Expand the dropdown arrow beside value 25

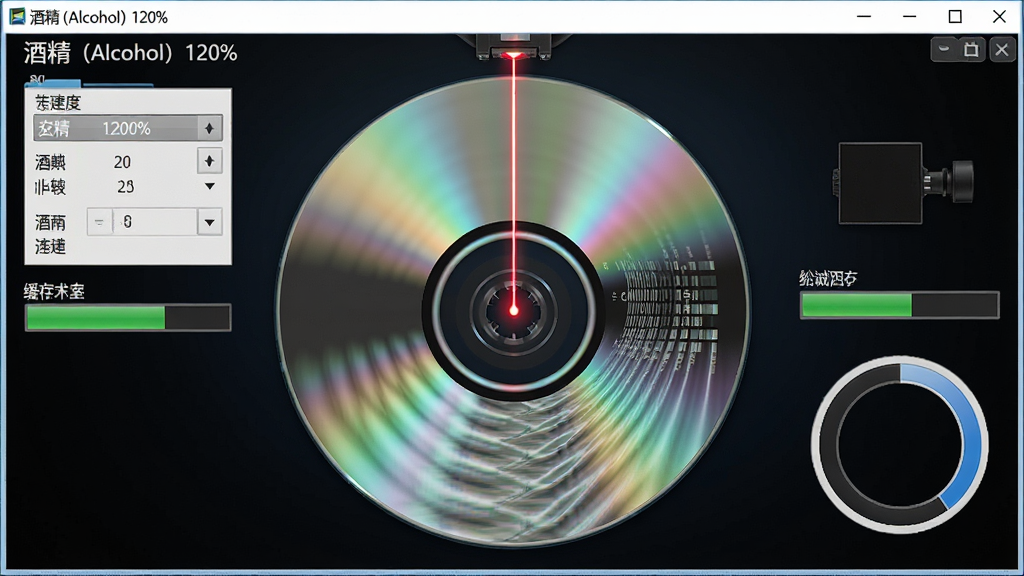(x=210, y=187)
